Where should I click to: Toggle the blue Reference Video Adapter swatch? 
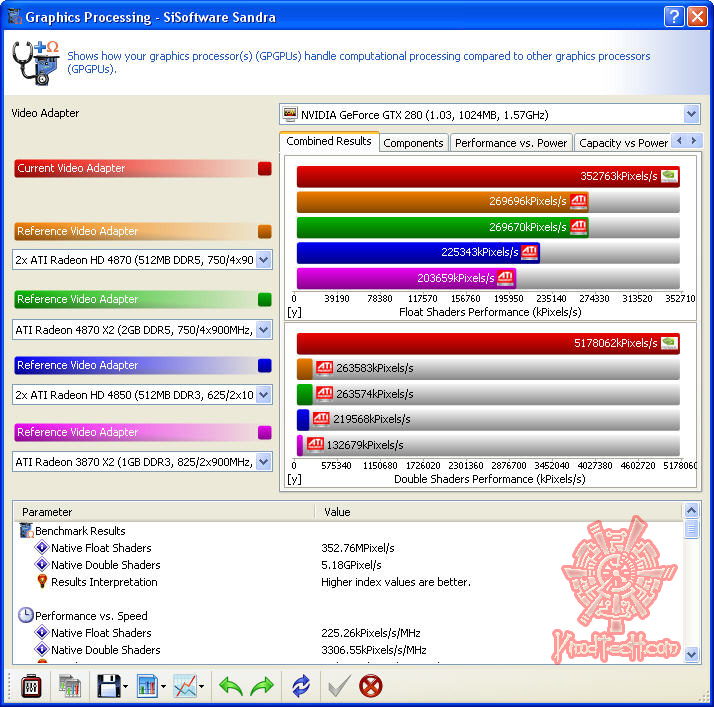click(265, 365)
